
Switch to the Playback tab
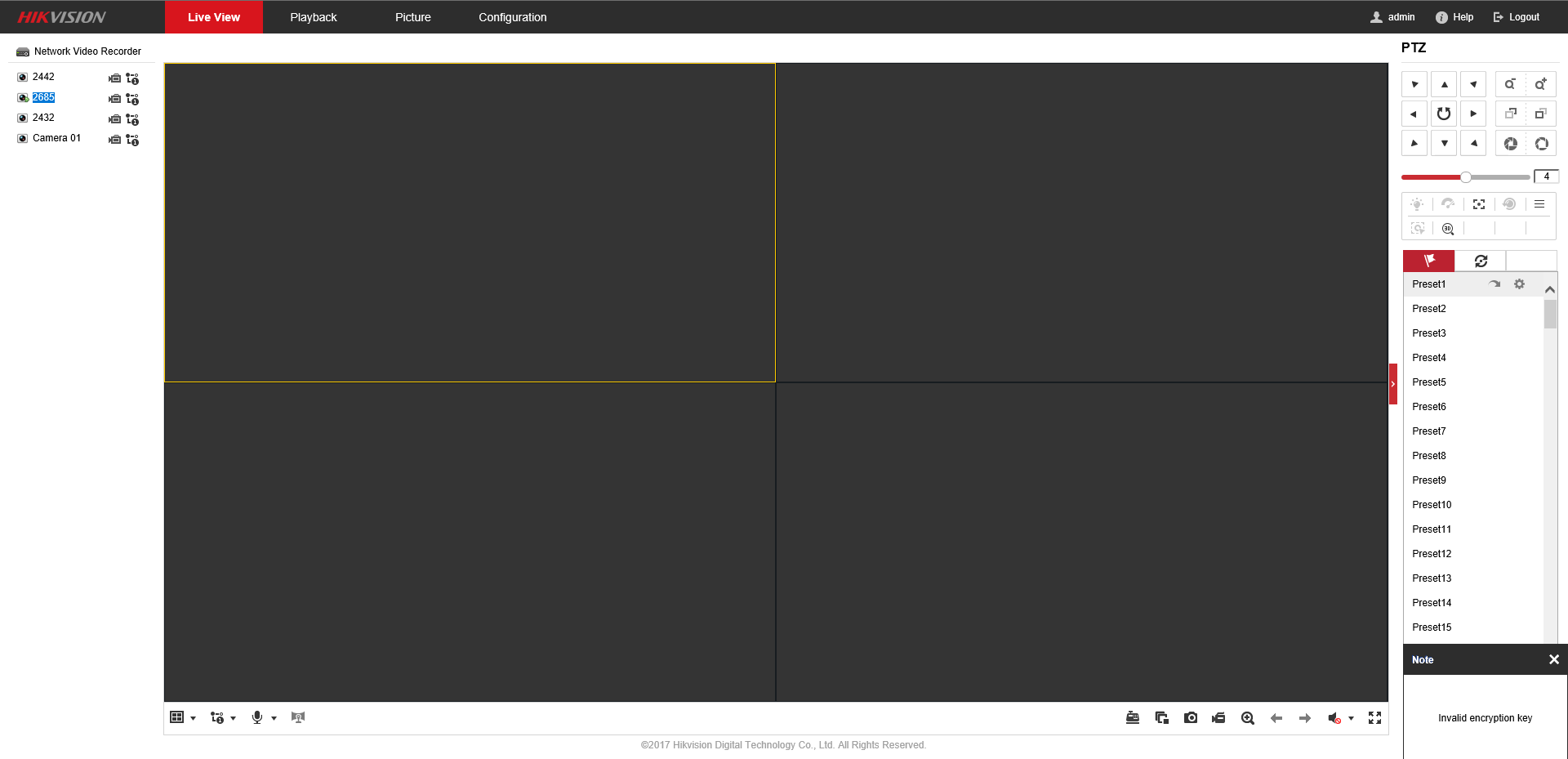tap(314, 17)
